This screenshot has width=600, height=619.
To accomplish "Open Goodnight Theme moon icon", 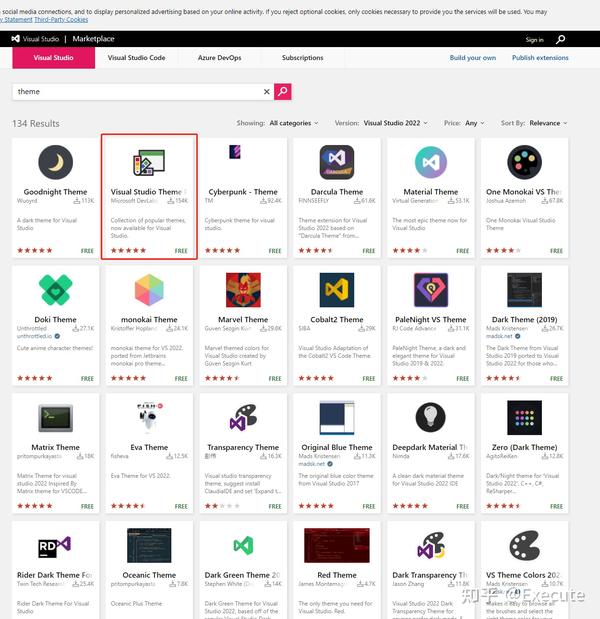I will [x=56, y=162].
